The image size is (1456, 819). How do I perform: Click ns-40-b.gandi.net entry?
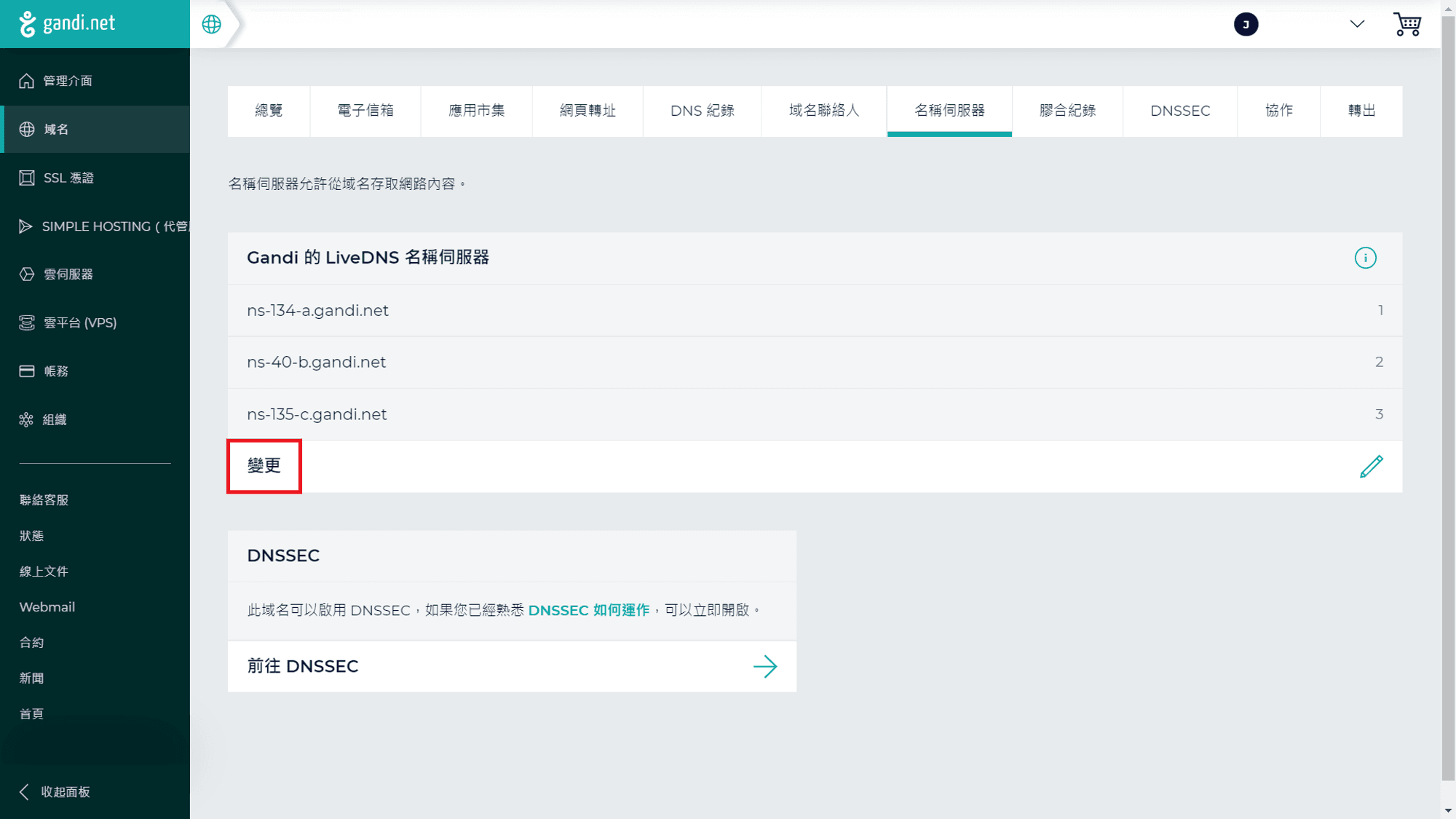pos(815,362)
